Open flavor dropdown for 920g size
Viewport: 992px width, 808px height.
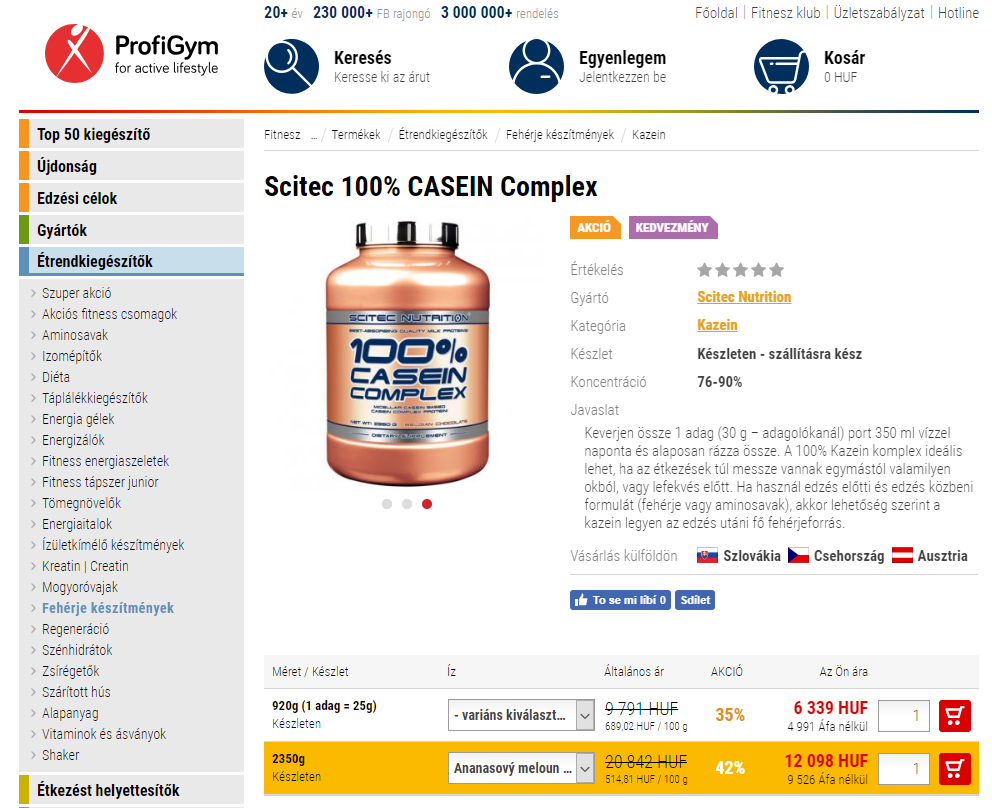coord(522,715)
